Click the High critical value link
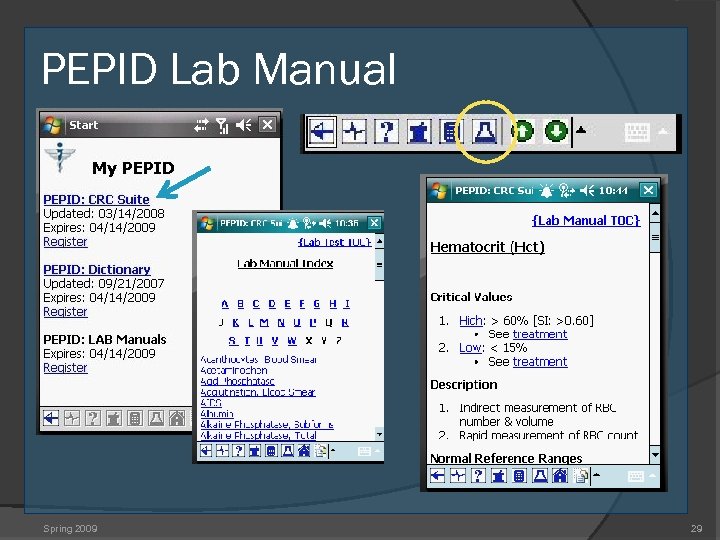The height and width of the screenshot is (540, 720). point(472,321)
